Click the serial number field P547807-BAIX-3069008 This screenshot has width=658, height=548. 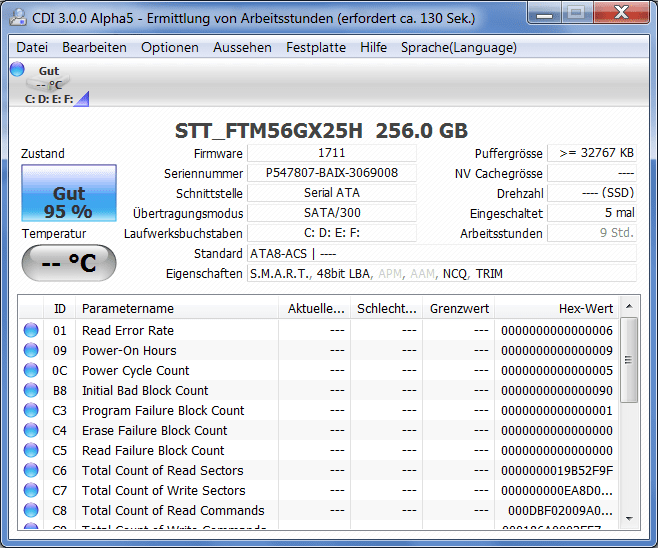pyautogui.click(x=332, y=173)
